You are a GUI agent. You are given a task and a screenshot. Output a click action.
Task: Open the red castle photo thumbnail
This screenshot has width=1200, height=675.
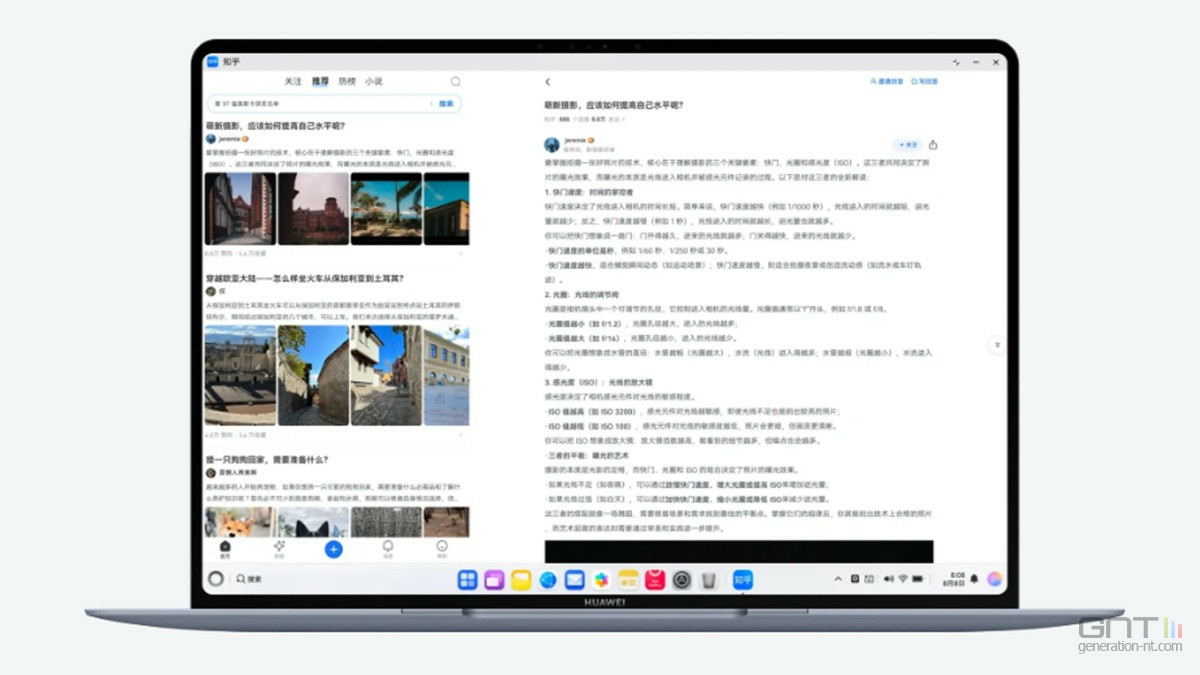tap(313, 208)
